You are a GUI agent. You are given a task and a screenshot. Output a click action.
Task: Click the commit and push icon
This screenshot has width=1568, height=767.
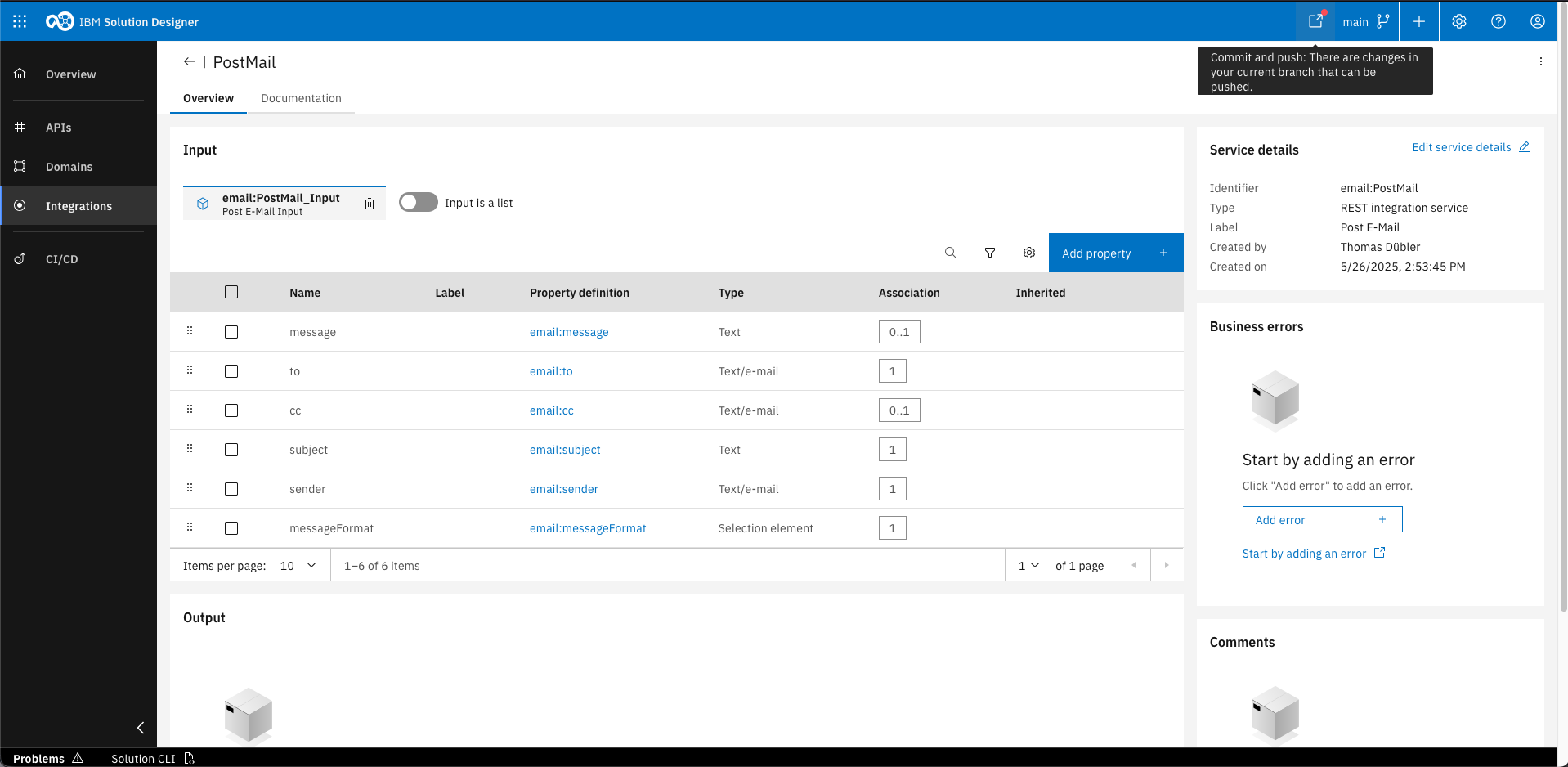(x=1315, y=21)
